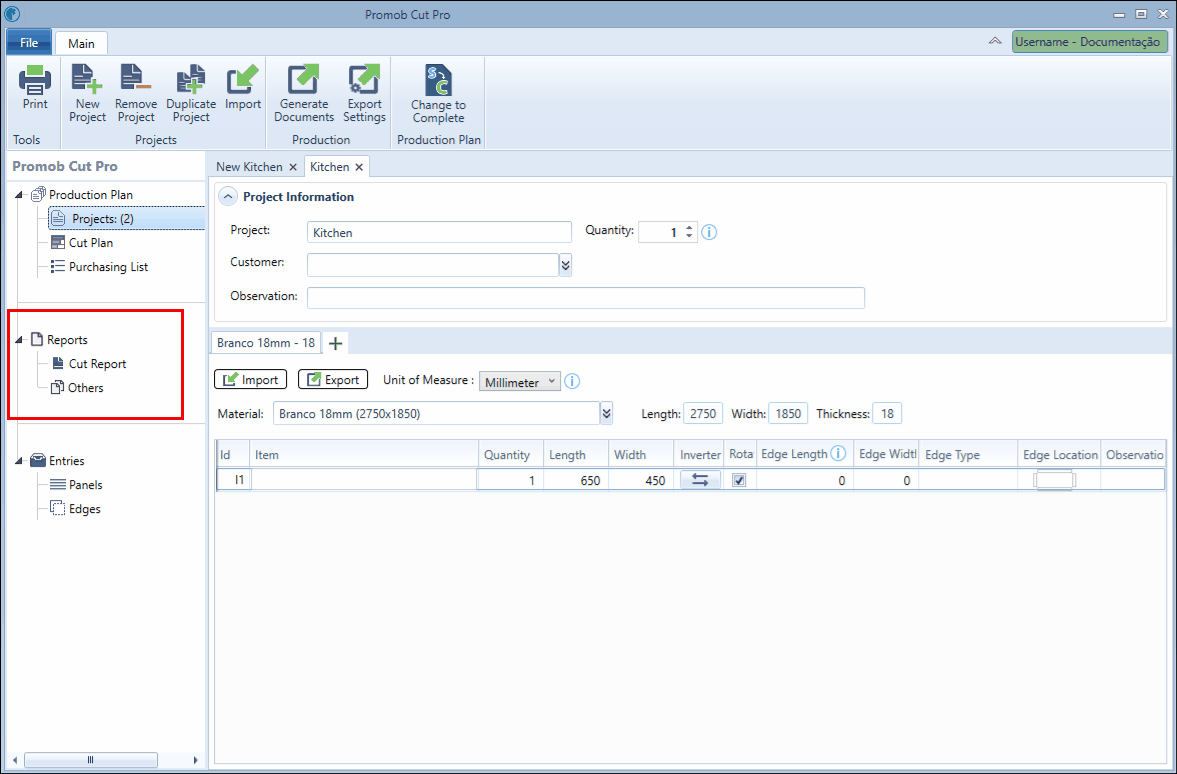This screenshot has width=1177, height=774.
Task: Select the I1 row Id cell
Action: pos(233,480)
